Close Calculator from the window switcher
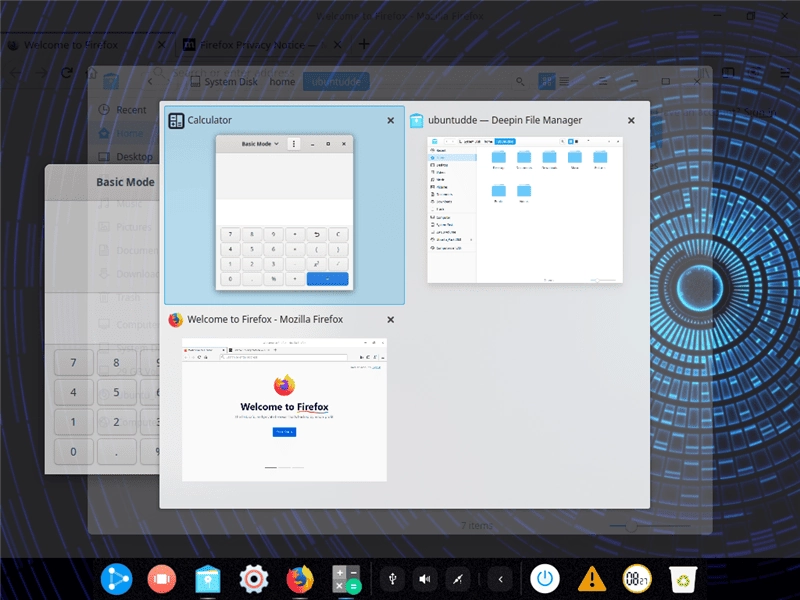 (390, 120)
